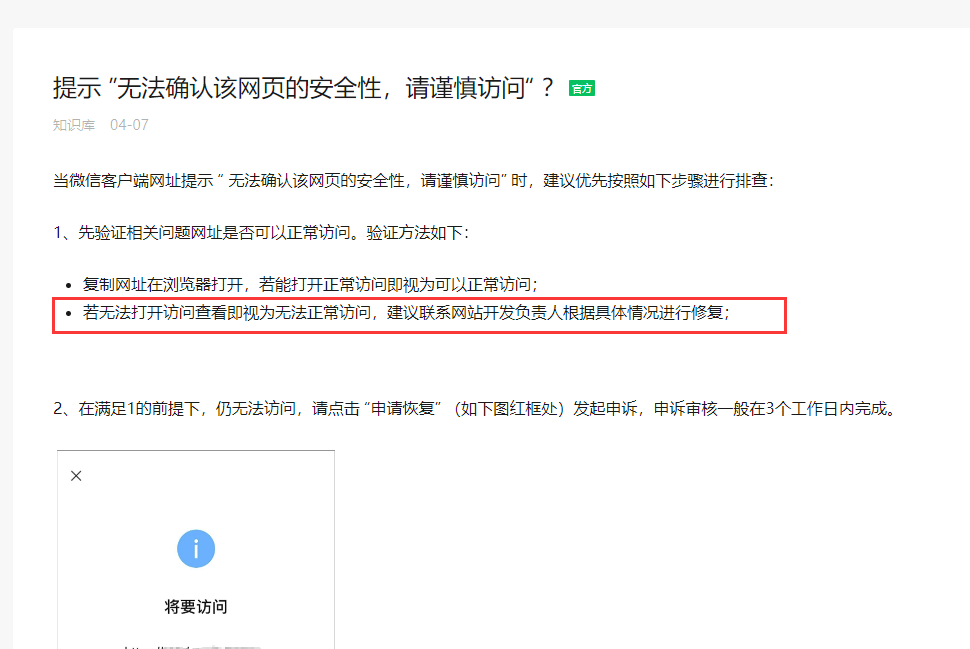The image size is (970, 649).
Task: Click the green 官方 badge
Action: (582, 88)
